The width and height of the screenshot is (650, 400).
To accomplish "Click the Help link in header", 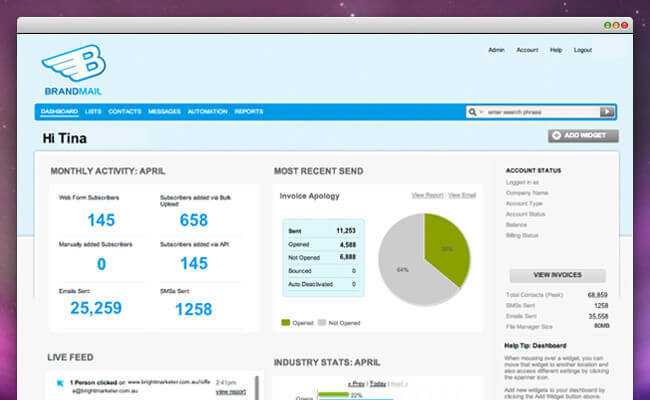I will pyautogui.click(x=556, y=50).
